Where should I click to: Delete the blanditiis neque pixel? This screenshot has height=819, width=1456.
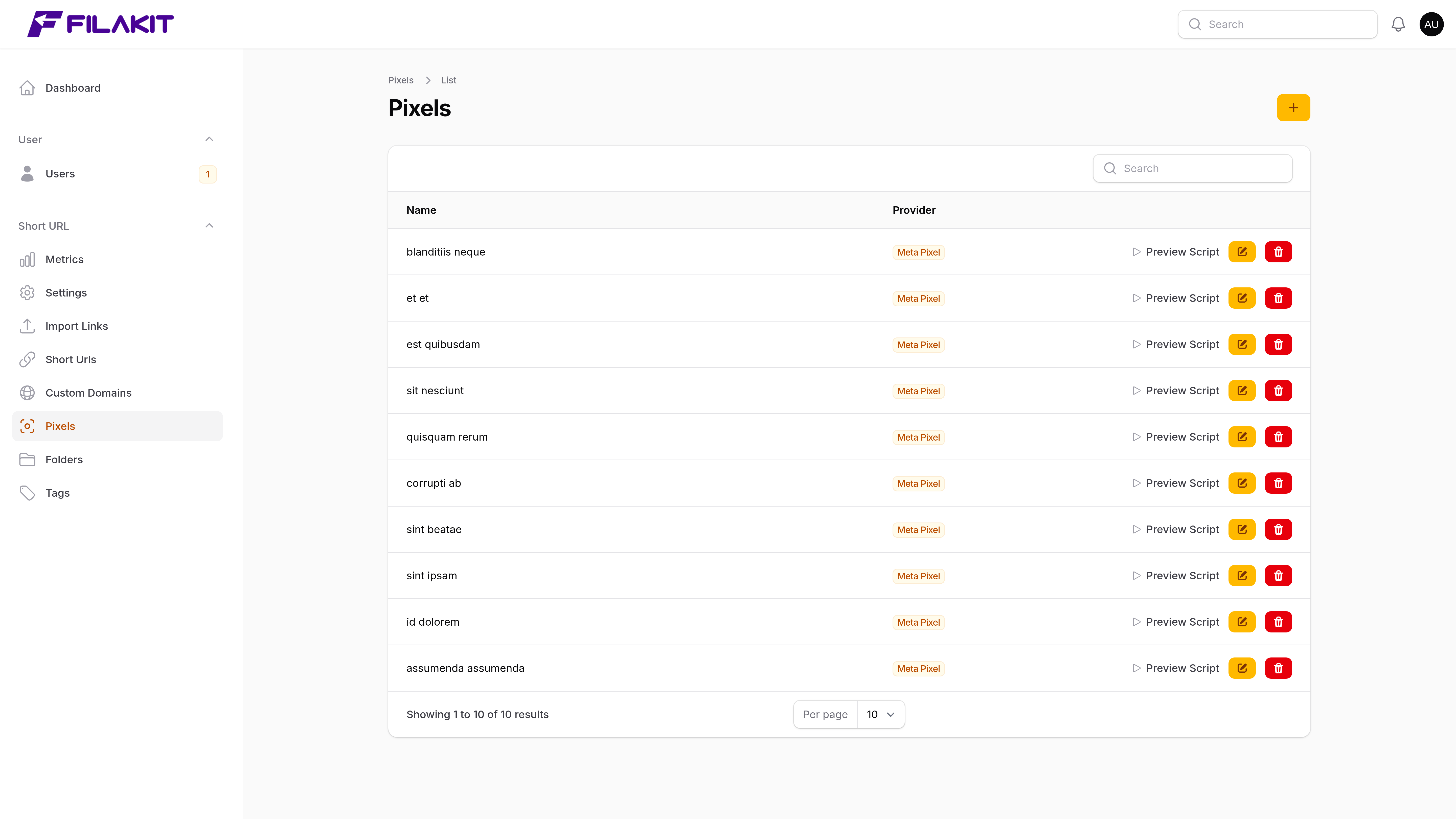pyautogui.click(x=1278, y=252)
